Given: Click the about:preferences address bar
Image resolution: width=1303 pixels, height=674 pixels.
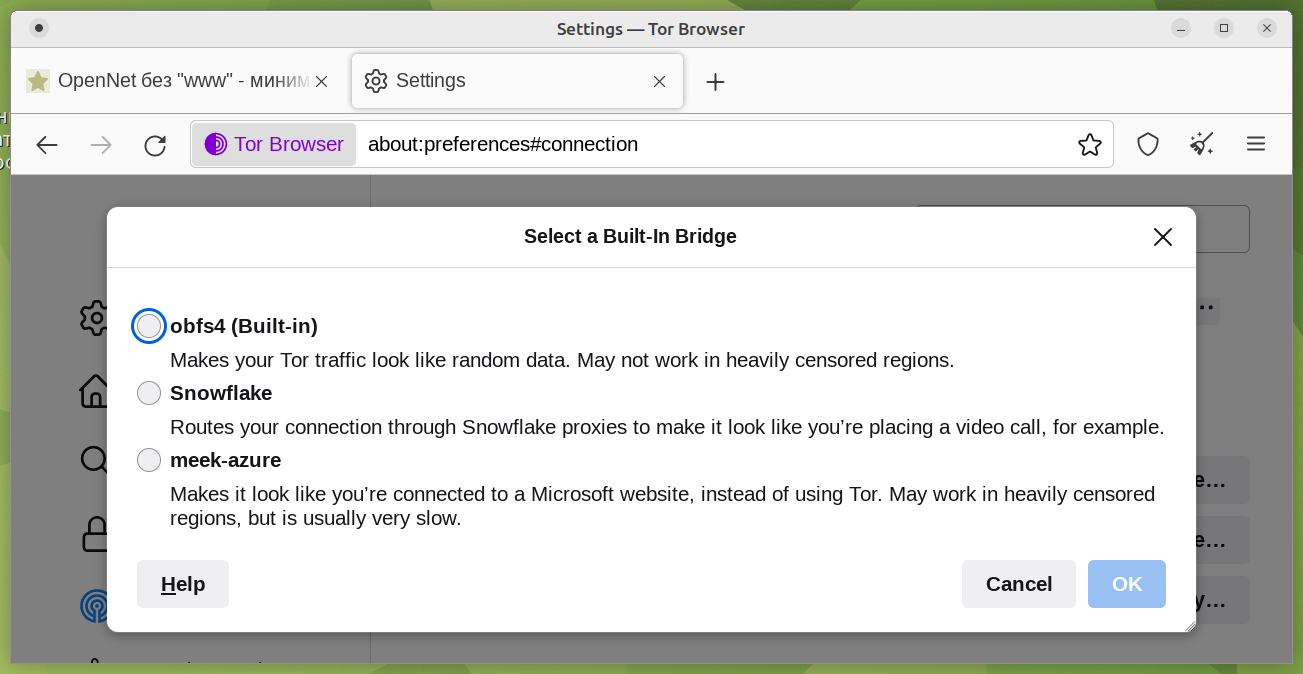Looking at the screenshot, I should coord(700,145).
